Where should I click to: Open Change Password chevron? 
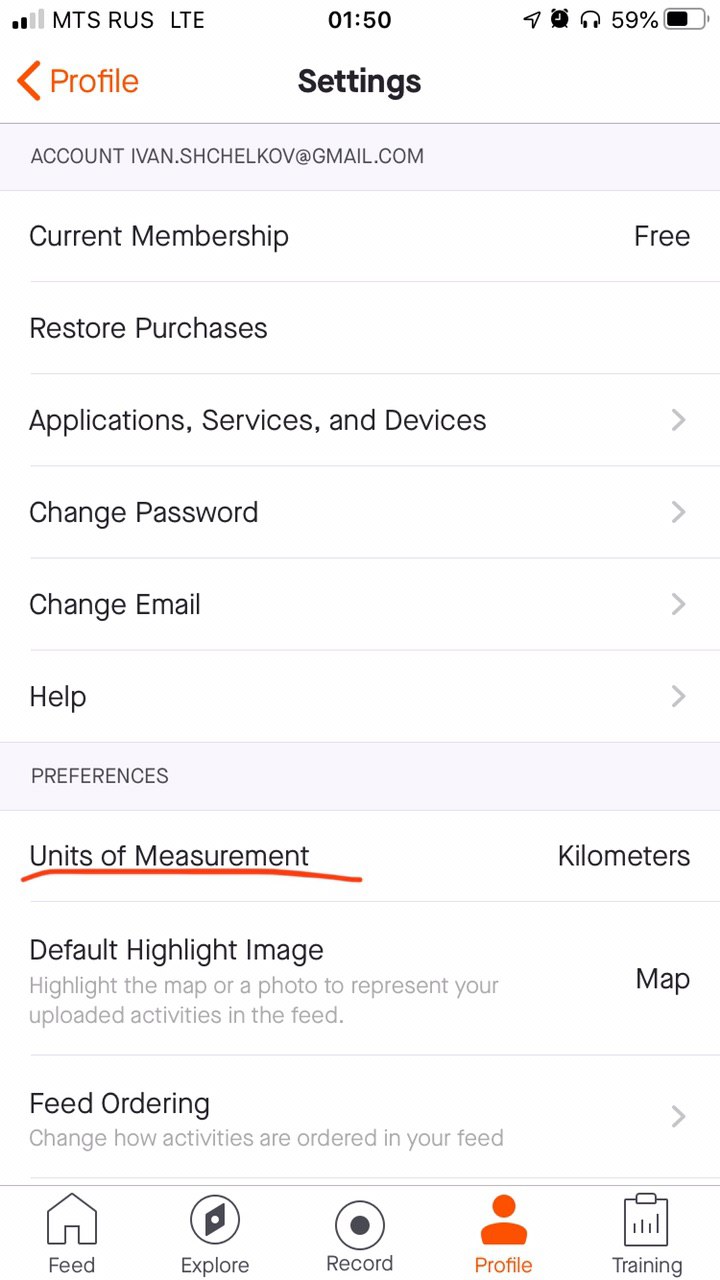coord(678,512)
